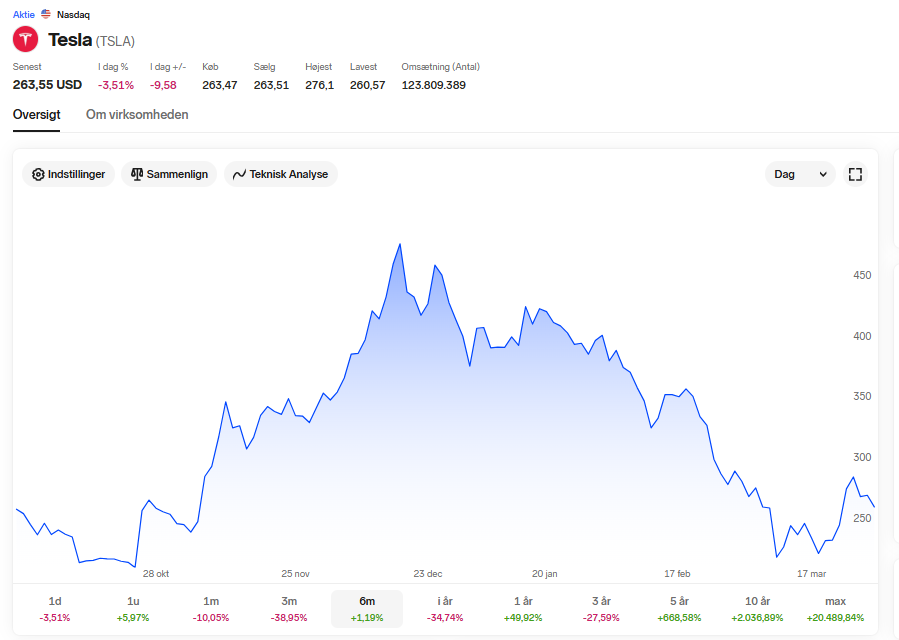Click the 25 nov date axis label
The width and height of the screenshot is (899, 640).
pyautogui.click(x=295, y=573)
